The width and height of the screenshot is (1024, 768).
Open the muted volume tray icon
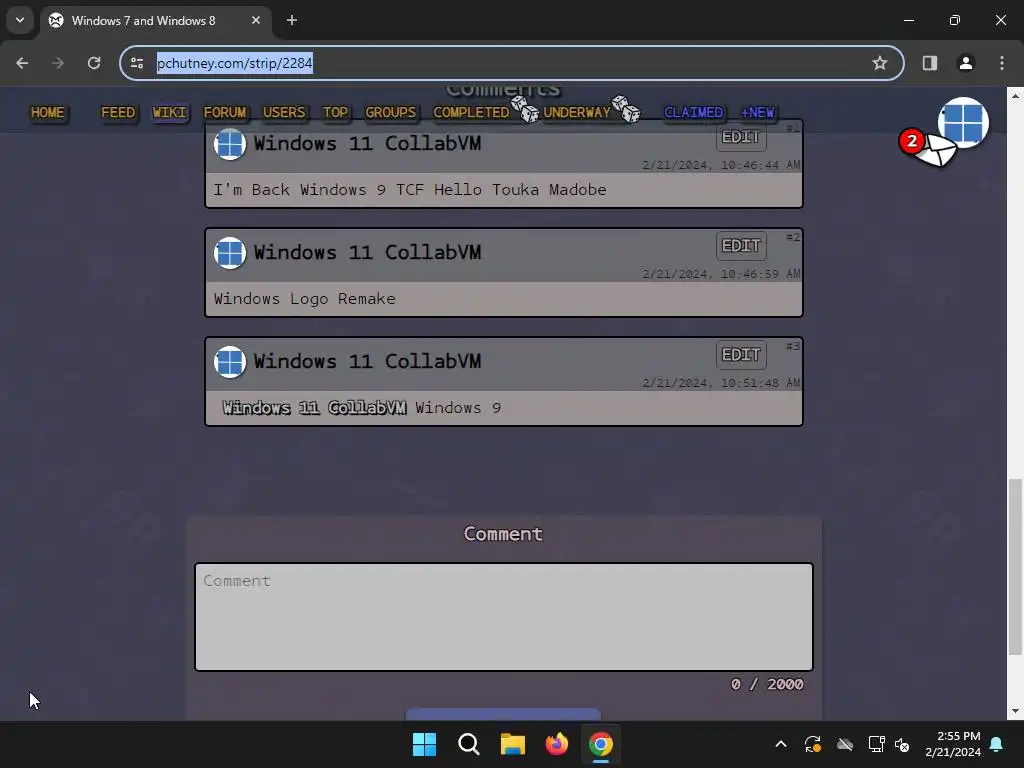pyautogui.click(x=903, y=744)
